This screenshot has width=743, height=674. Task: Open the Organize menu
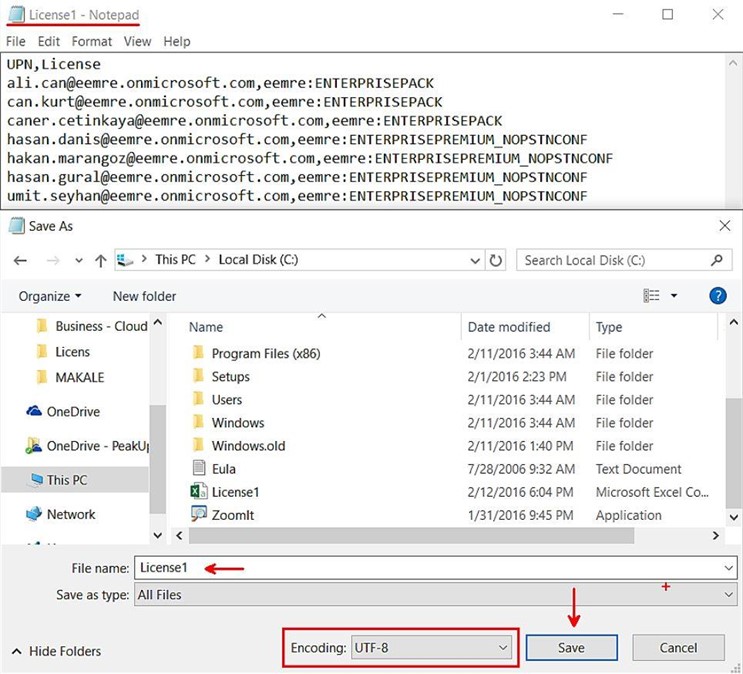click(50, 296)
